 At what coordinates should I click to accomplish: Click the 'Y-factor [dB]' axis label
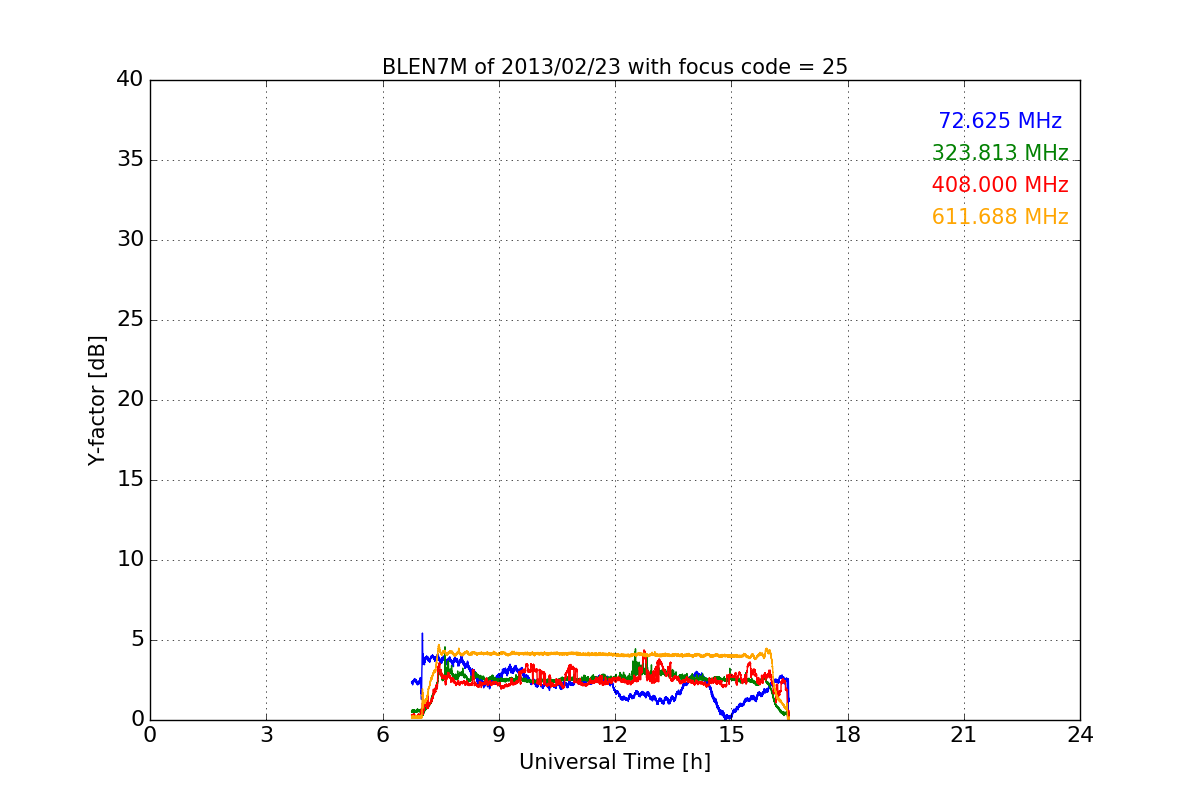click(x=97, y=400)
